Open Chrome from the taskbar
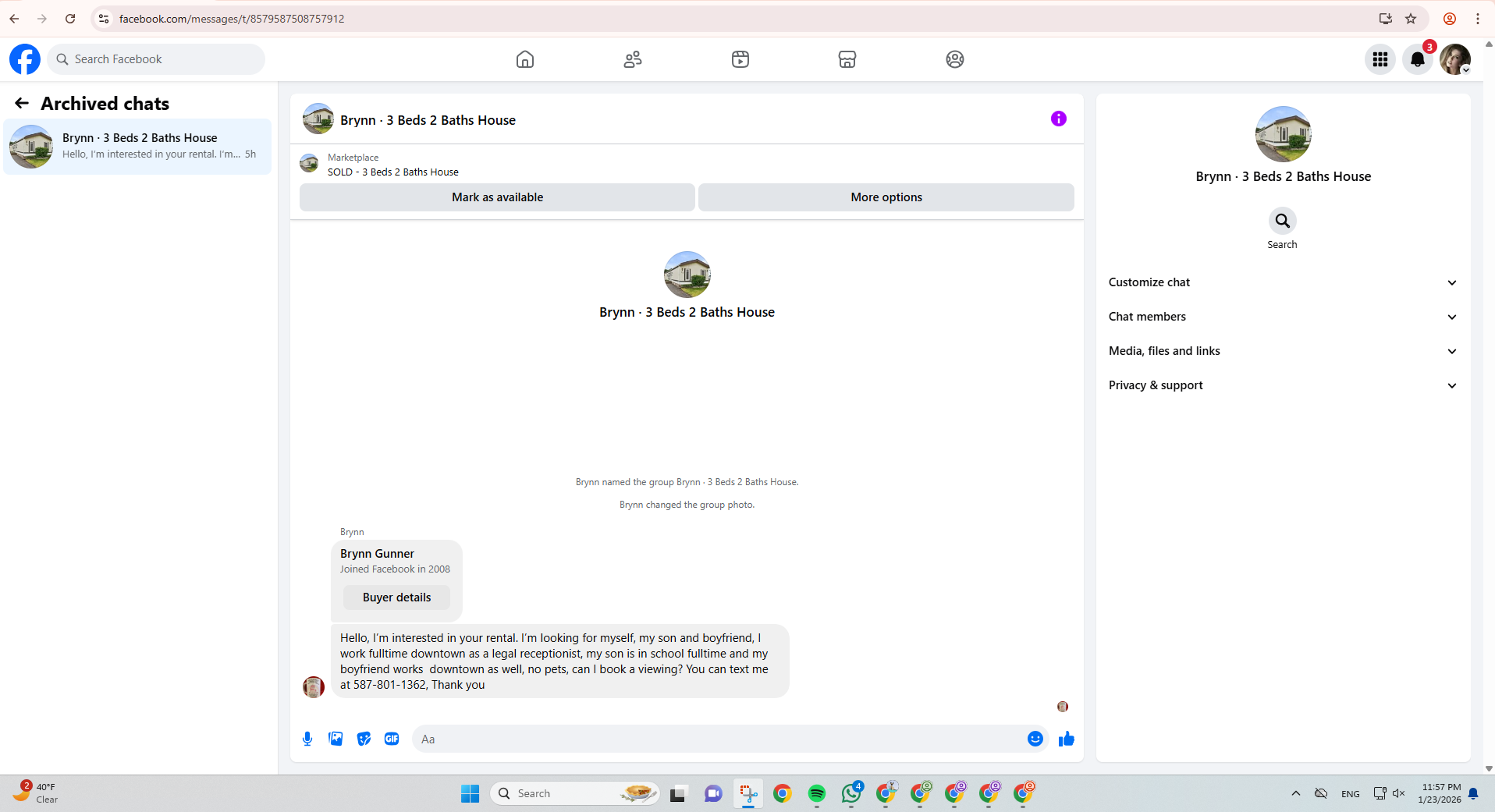Viewport: 1495px width, 812px height. pyautogui.click(x=783, y=793)
